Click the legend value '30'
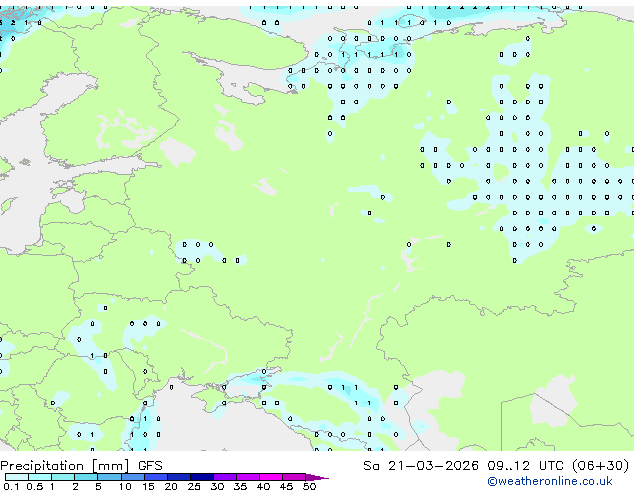 [x=217, y=486]
